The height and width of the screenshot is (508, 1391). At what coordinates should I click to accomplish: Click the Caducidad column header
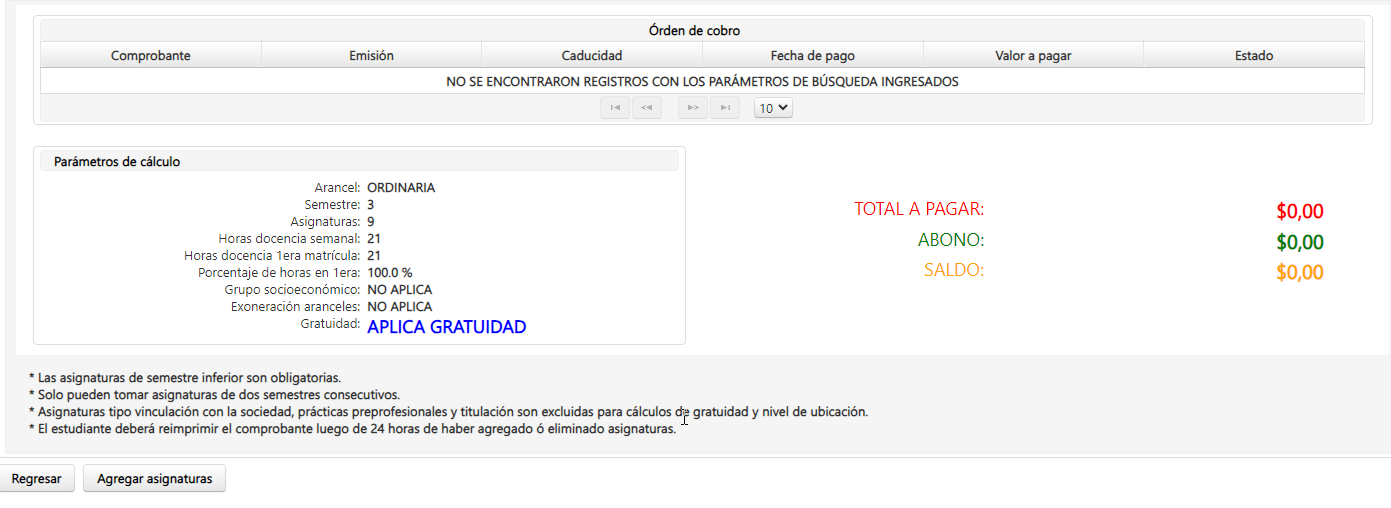tap(592, 56)
